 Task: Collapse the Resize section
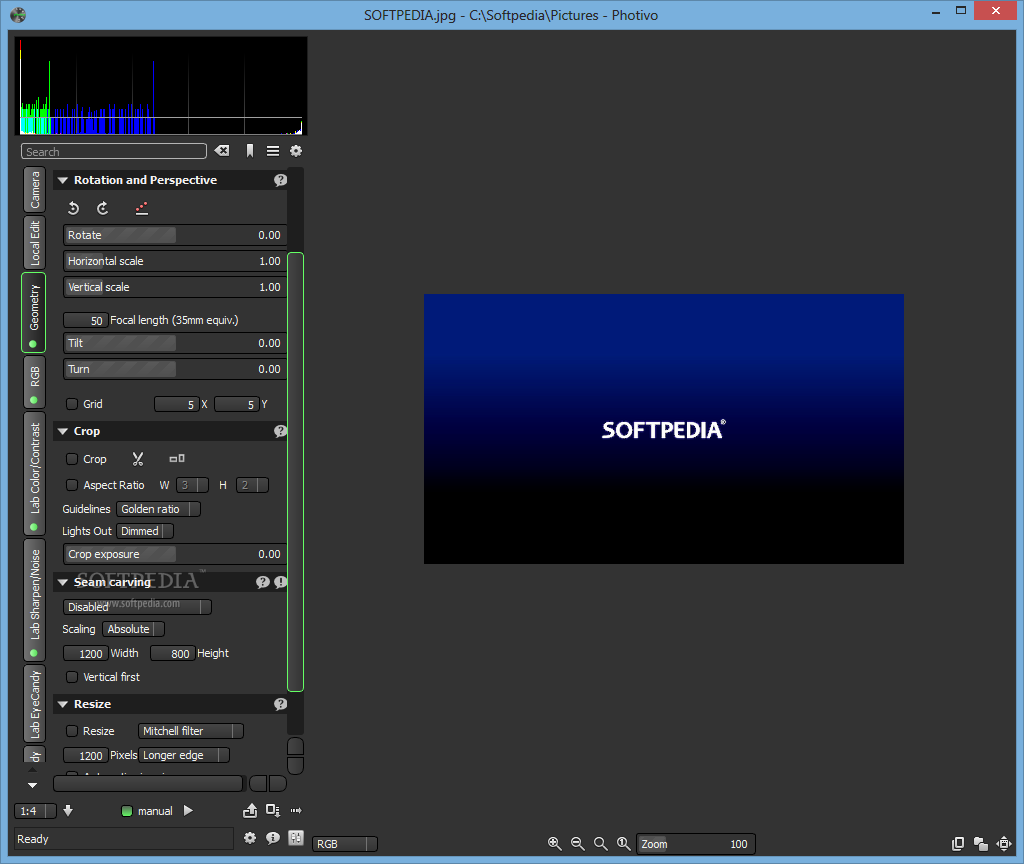coord(63,704)
